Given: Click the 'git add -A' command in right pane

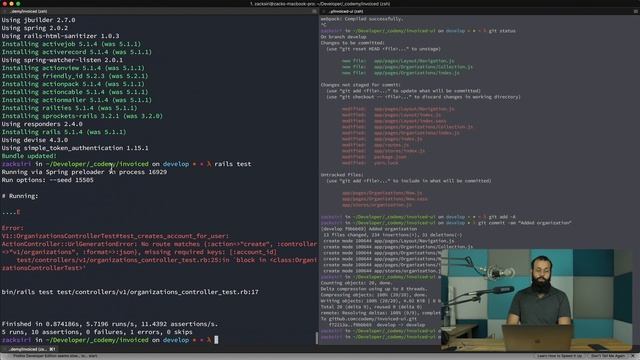Looking at the screenshot, I should 502,217.
